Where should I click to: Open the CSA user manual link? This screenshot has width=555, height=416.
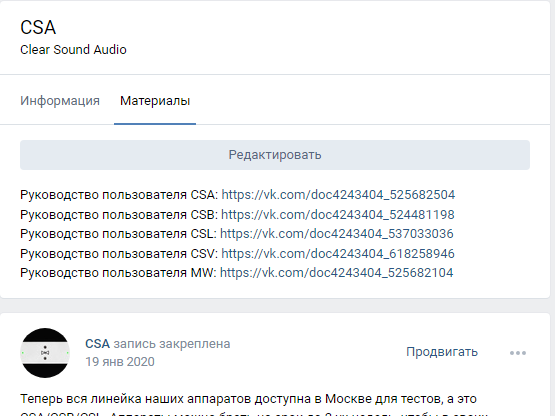click(x=338, y=195)
